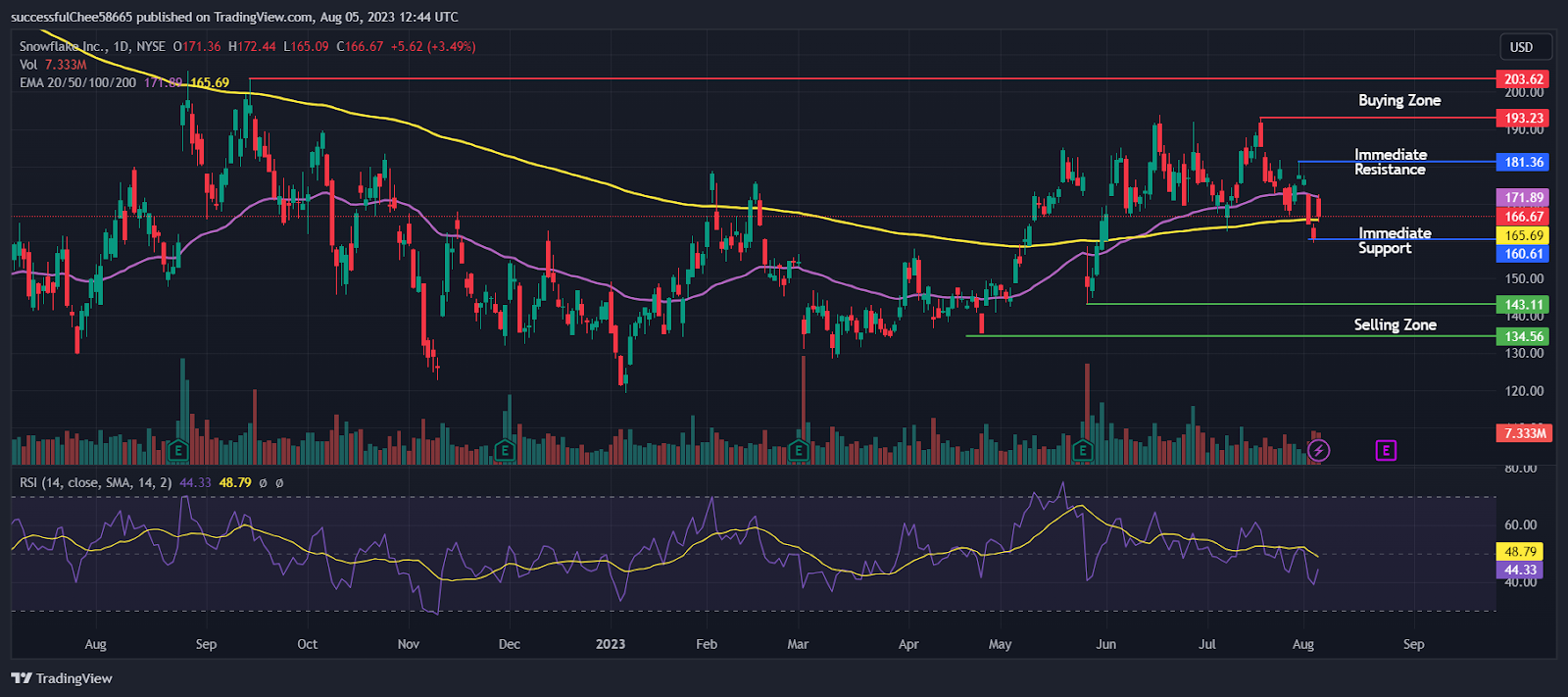The height and width of the screenshot is (697, 1568).
Task: Click the 7.333M volume axis label
Action: pyautogui.click(x=1525, y=433)
